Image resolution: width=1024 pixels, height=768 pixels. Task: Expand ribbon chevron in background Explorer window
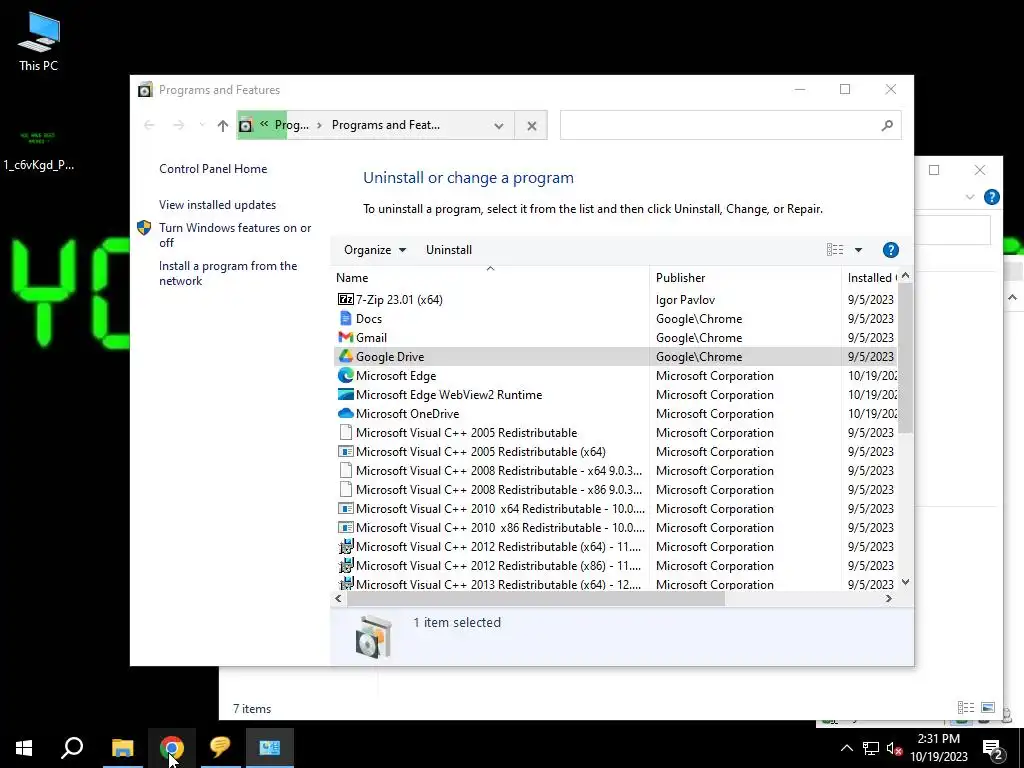970,197
